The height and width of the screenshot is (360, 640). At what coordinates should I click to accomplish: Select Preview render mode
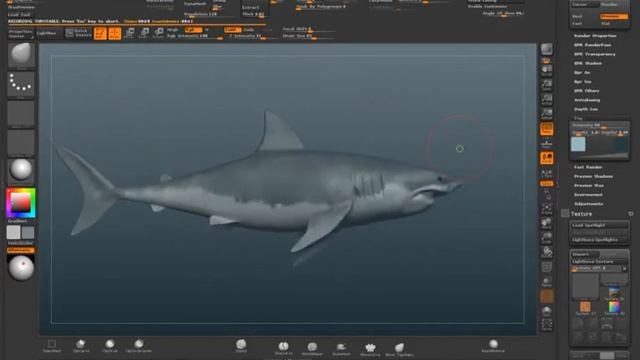tap(614, 16)
